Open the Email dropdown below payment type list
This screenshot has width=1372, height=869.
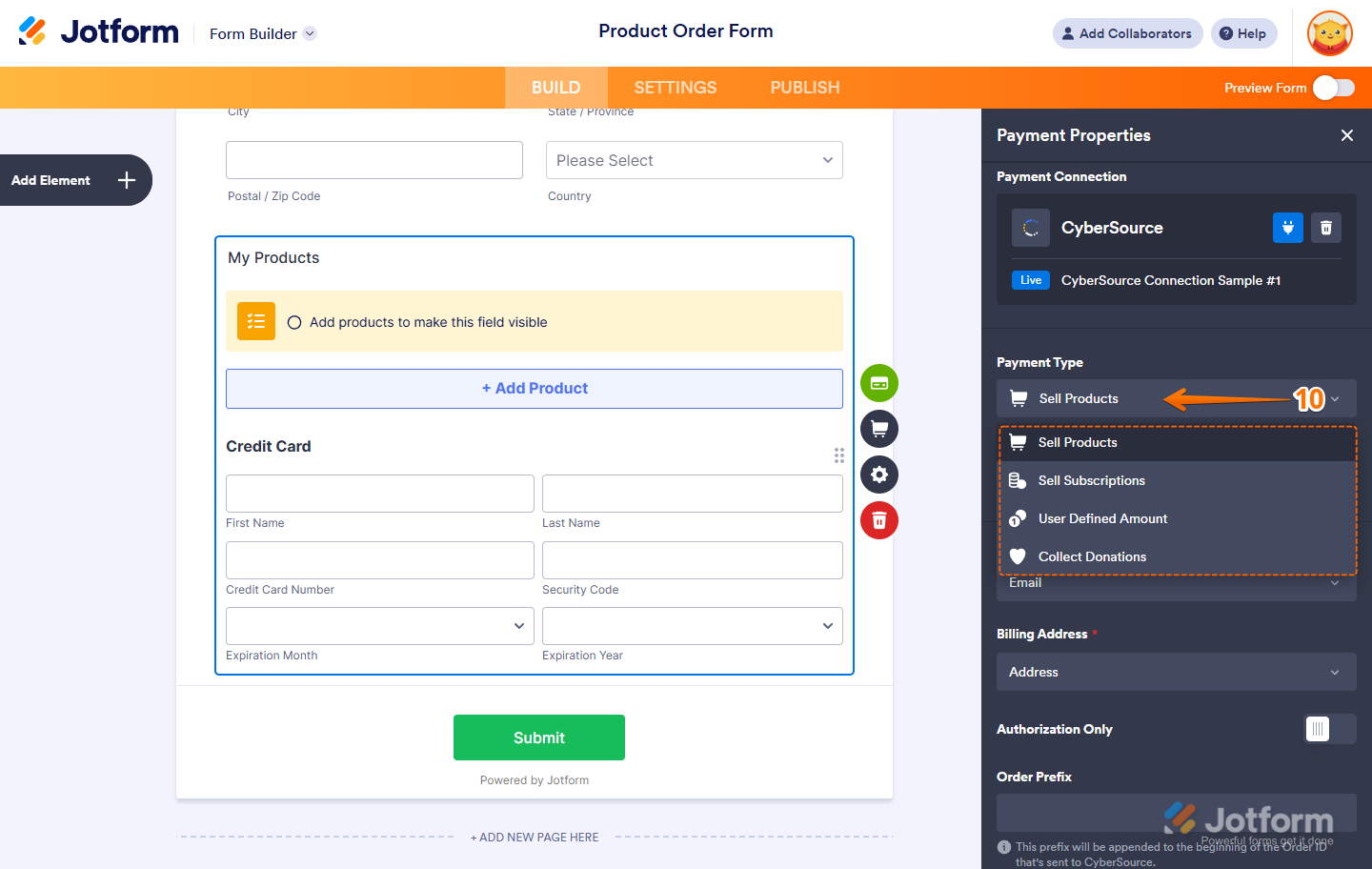1177,584
